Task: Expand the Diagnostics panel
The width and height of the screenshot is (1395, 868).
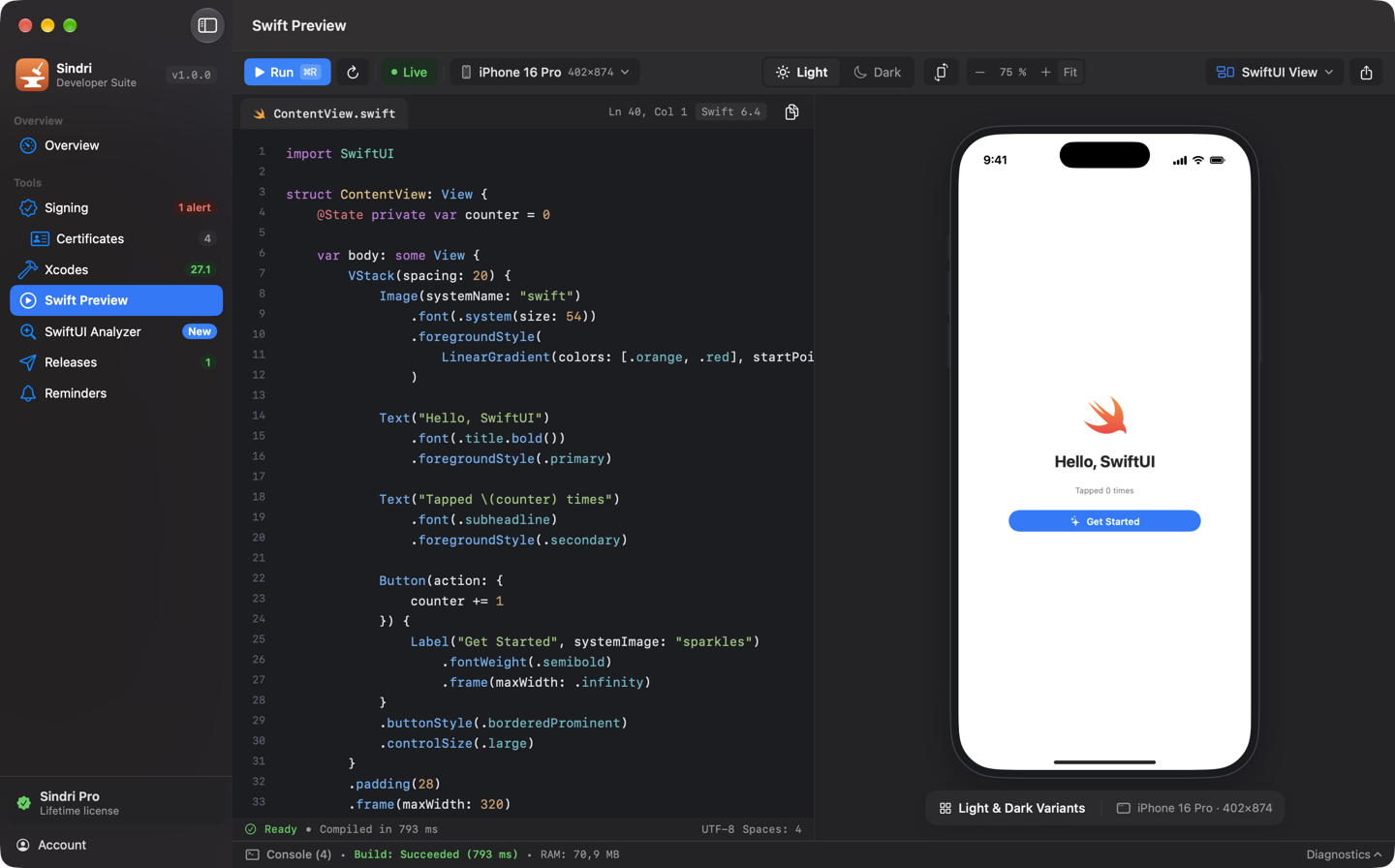Action: tap(1344, 854)
